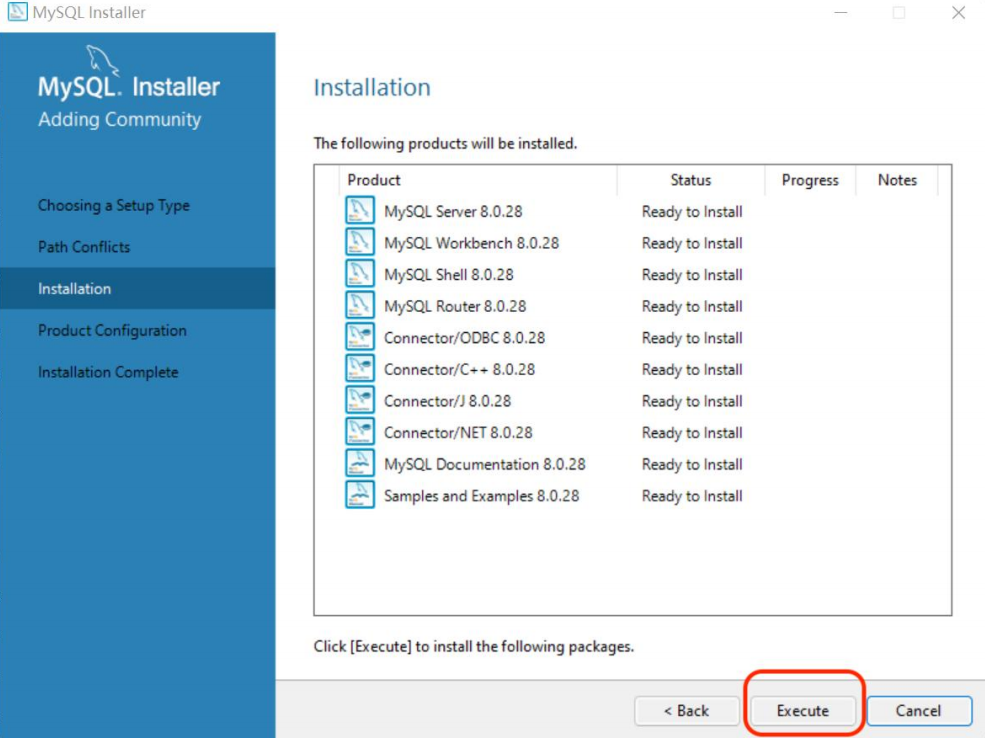Image resolution: width=985 pixels, height=738 pixels.
Task: Click the Connector/ODBC 8.0.28 icon
Action: click(x=360, y=337)
